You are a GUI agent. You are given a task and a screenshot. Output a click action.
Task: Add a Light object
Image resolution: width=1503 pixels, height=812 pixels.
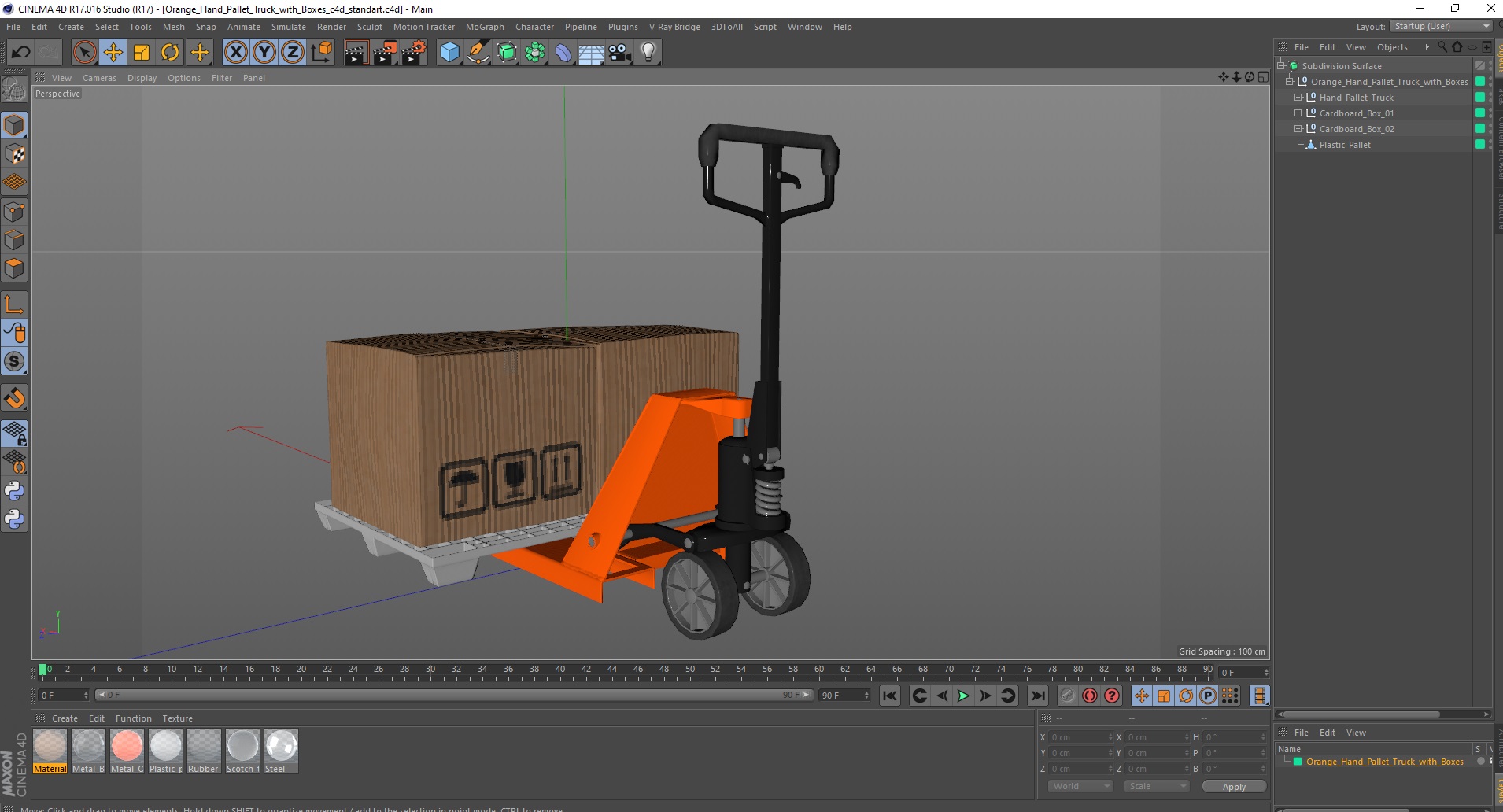648,53
